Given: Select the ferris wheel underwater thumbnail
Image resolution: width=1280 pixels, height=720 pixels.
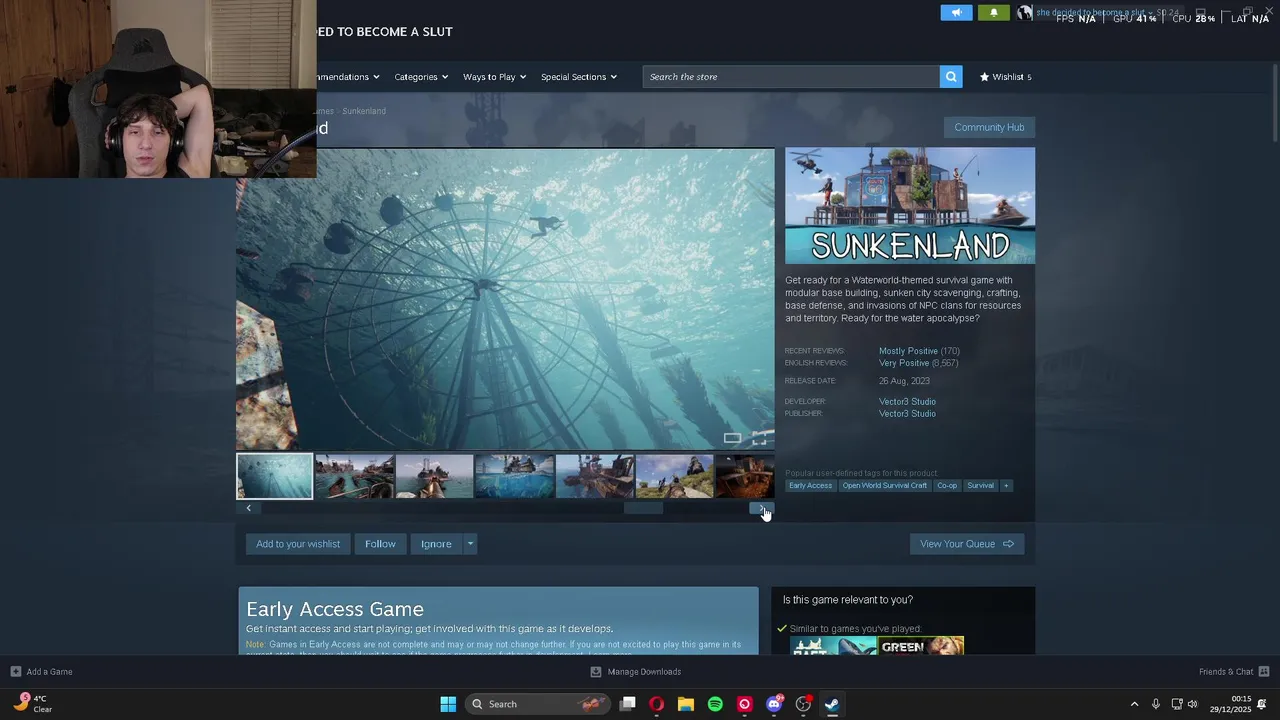Looking at the screenshot, I should click(274, 476).
